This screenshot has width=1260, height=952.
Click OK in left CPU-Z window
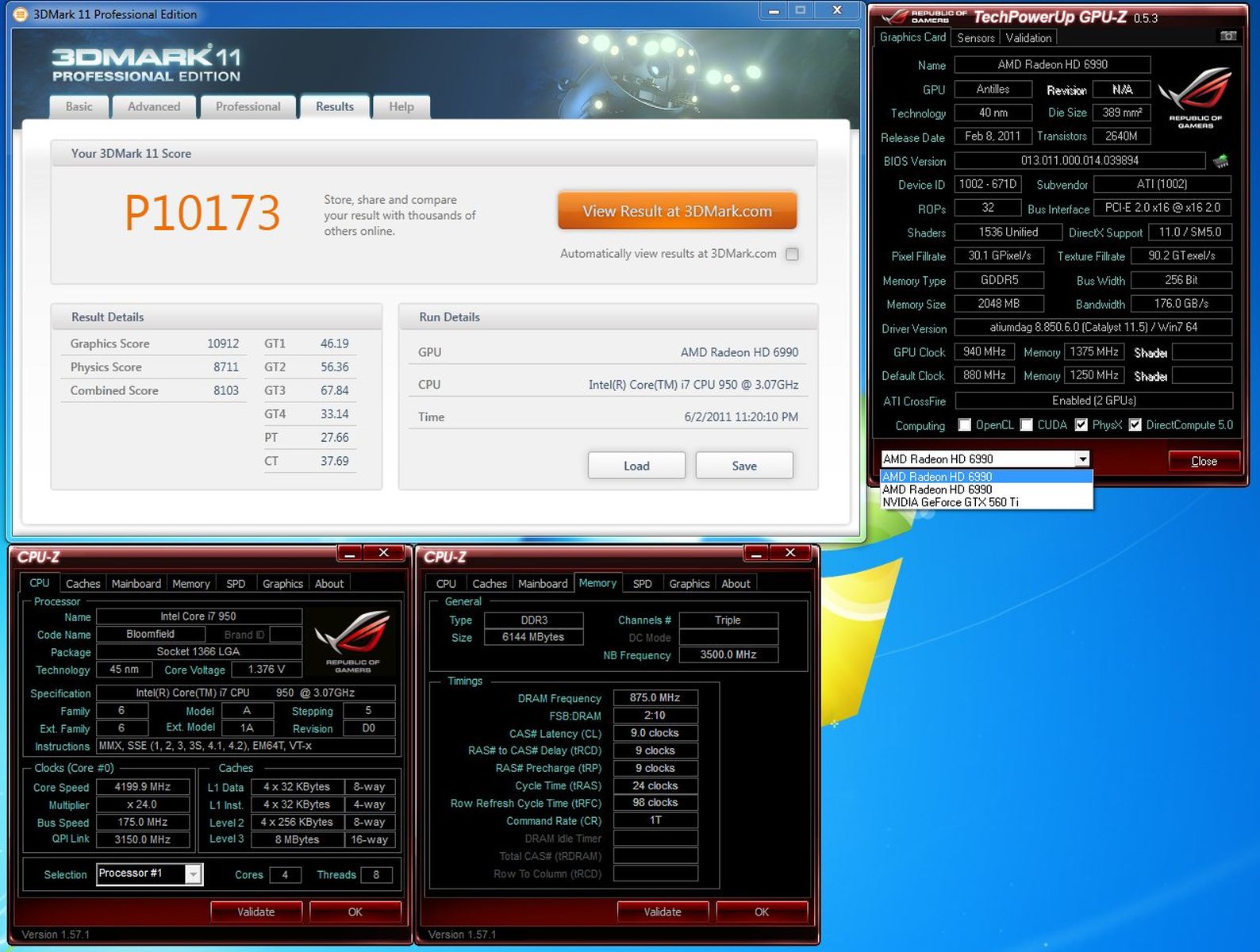355,912
